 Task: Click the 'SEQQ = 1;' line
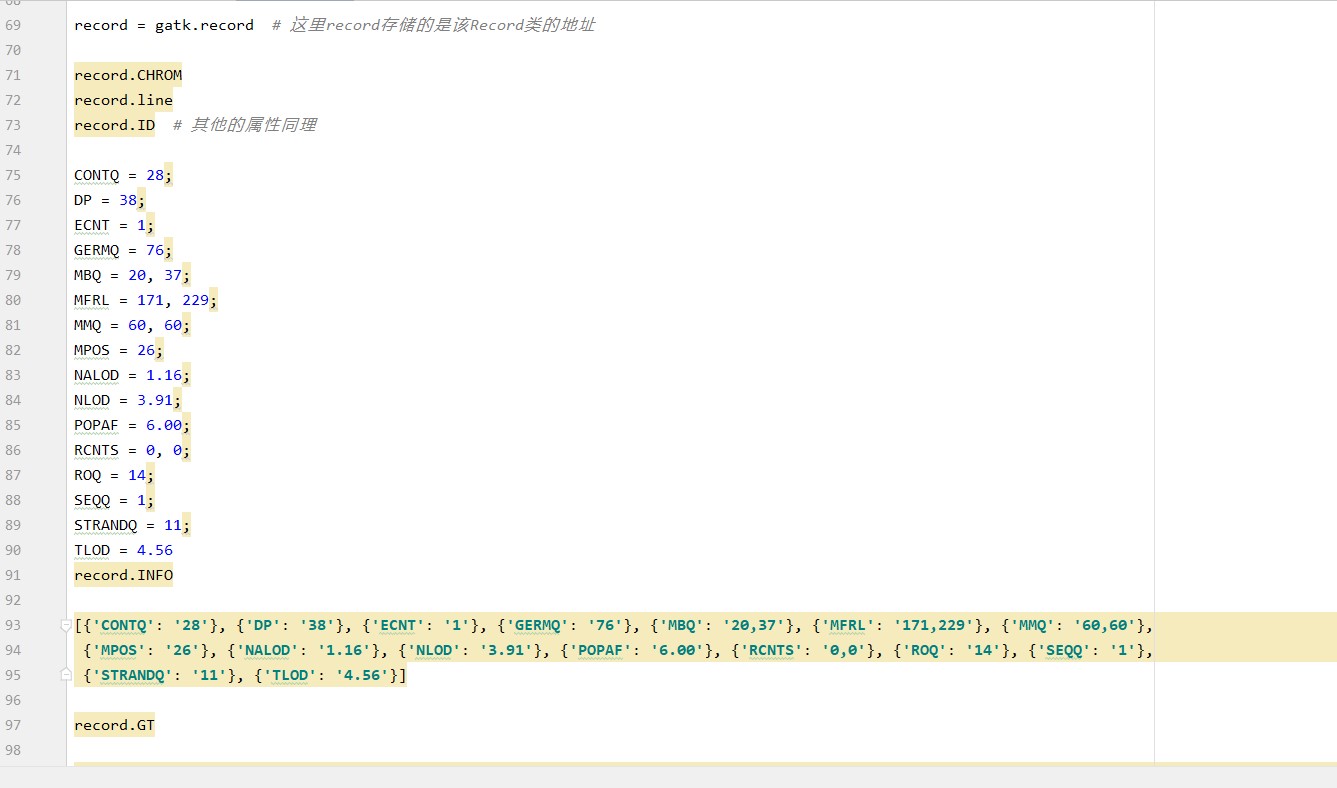(x=114, y=500)
